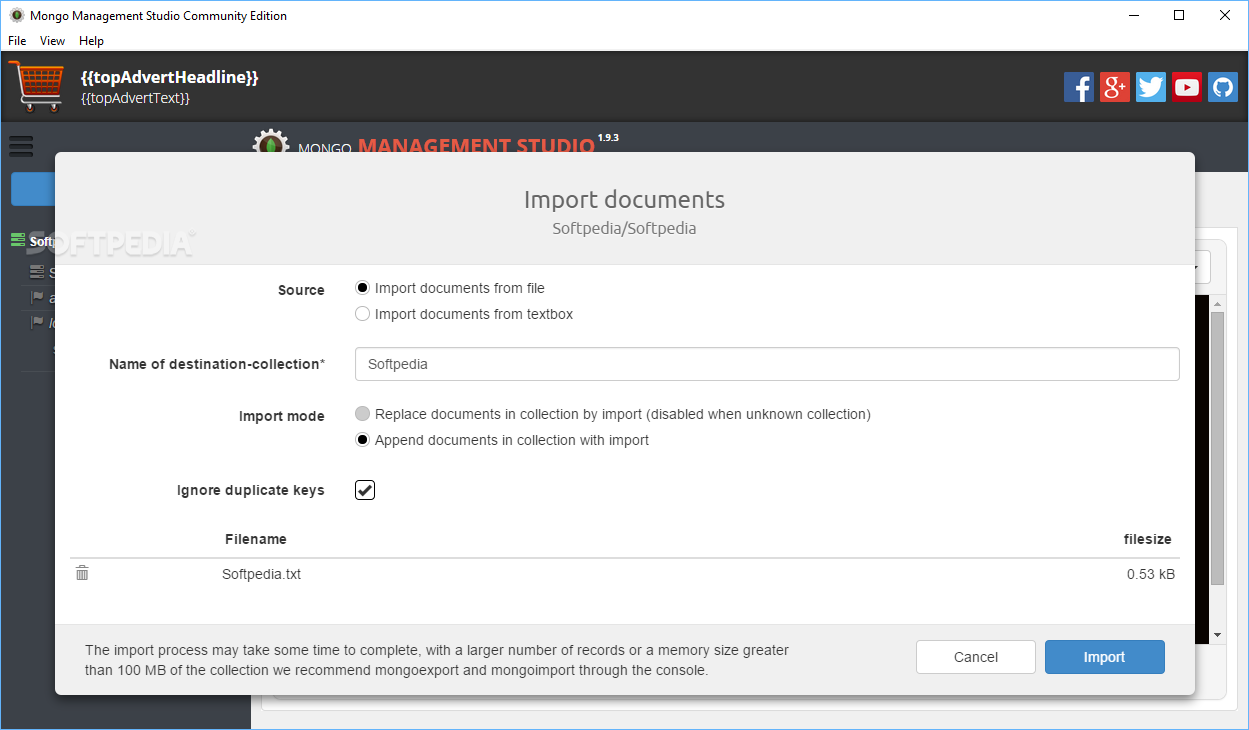This screenshot has height=730, width=1249.
Task: Open the File menu
Action: pyautogui.click(x=17, y=41)
